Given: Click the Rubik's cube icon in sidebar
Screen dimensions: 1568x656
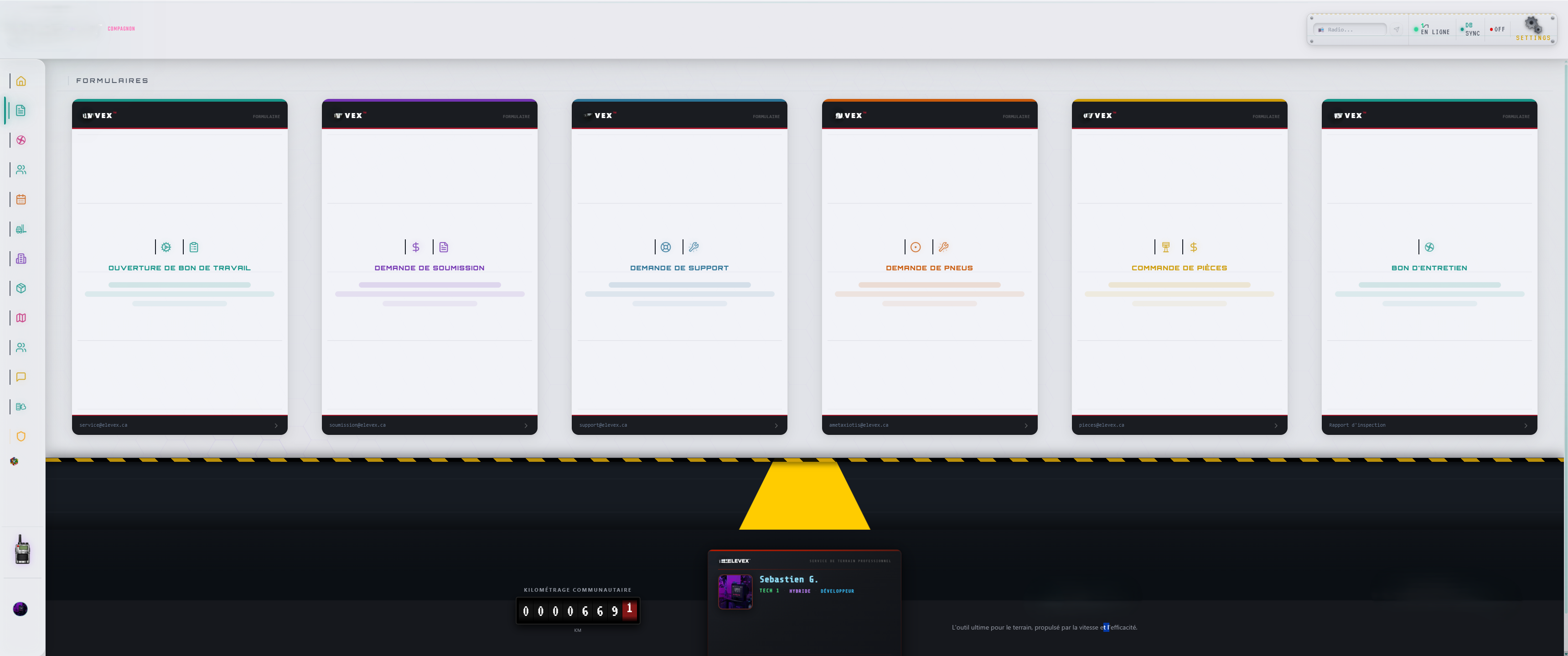Looking at the screenshot, I should point(14,461).
